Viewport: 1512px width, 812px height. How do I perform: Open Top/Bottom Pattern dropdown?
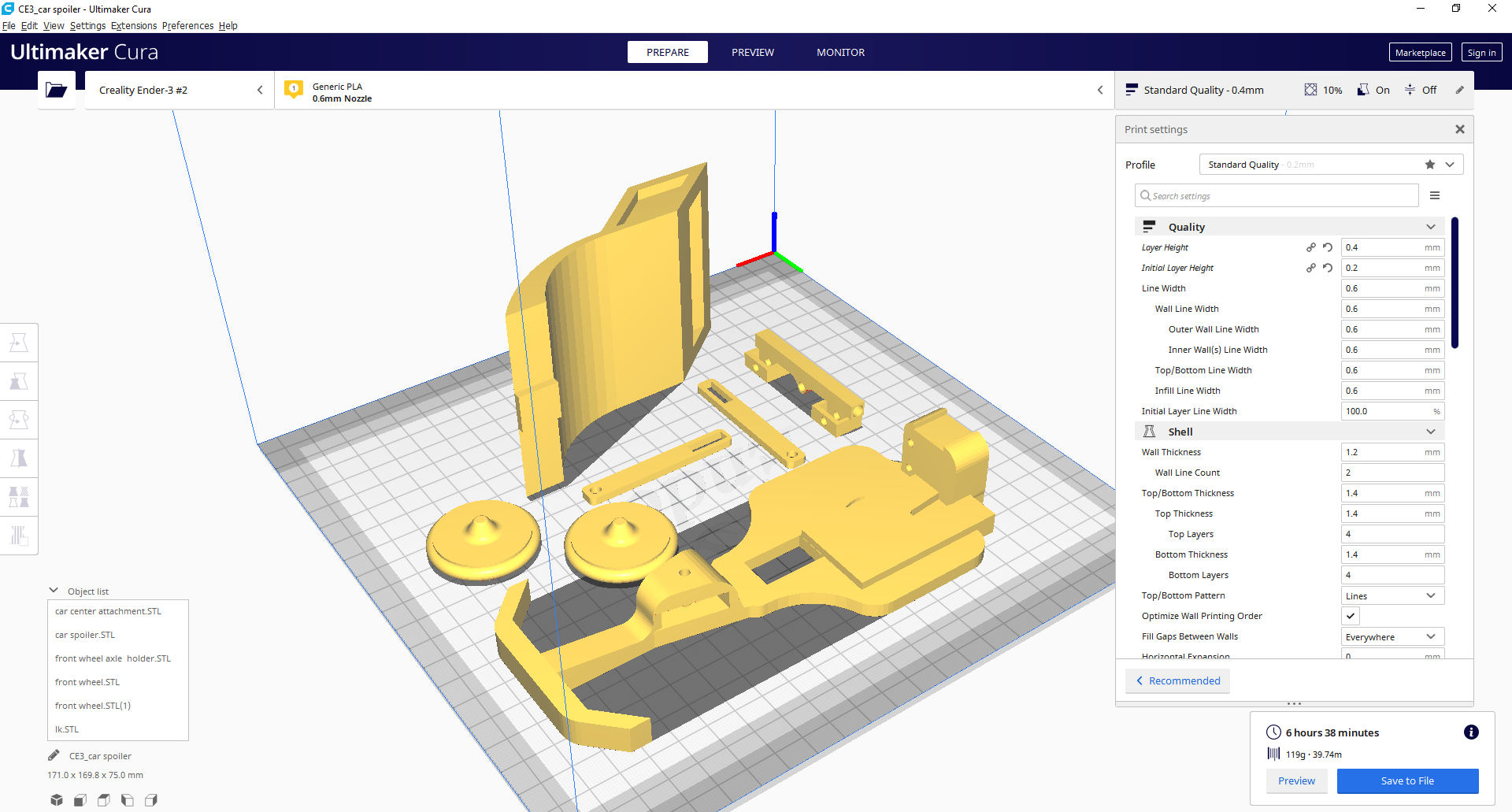point(1393,595)
